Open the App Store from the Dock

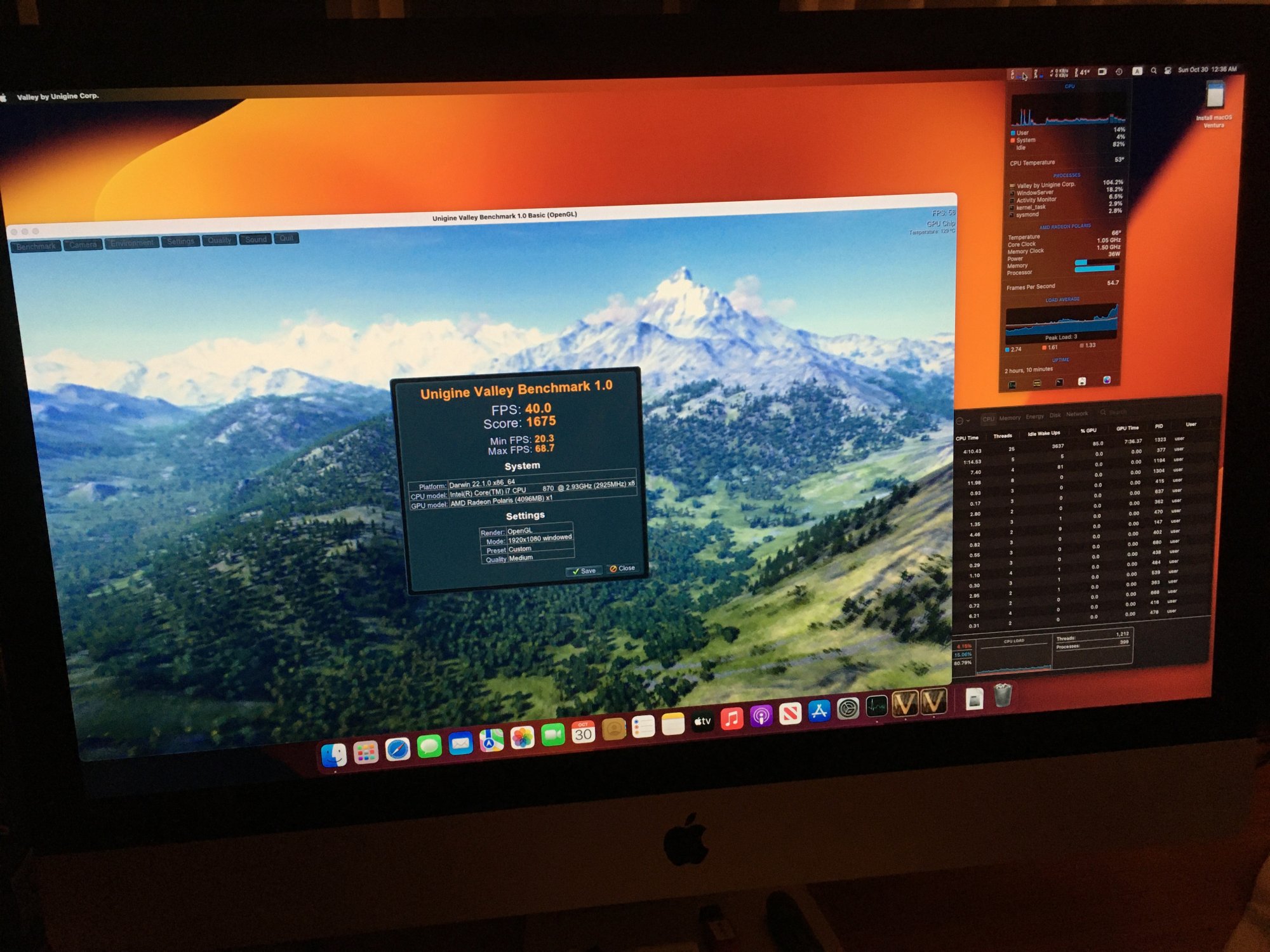pos(819,711)
